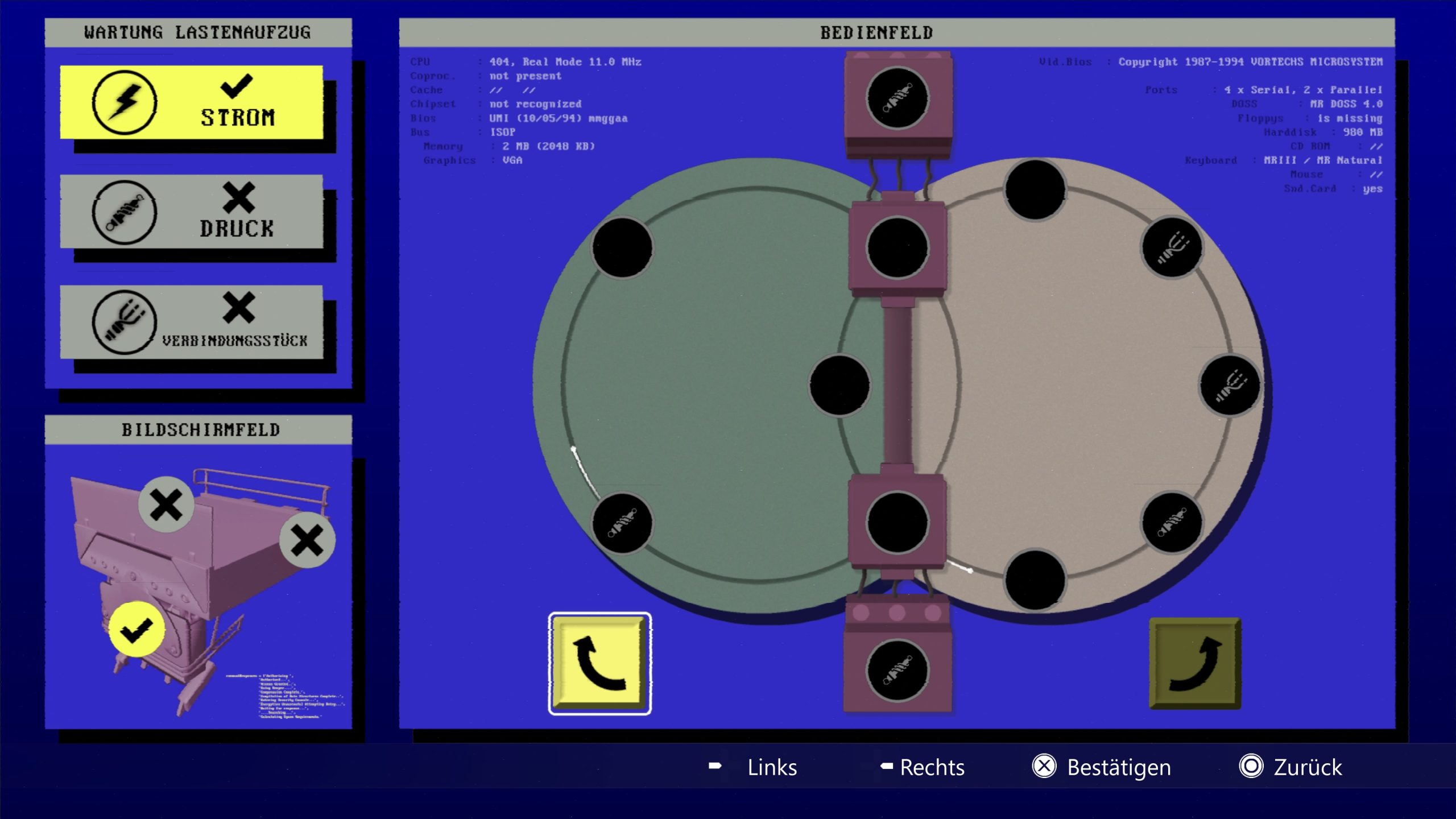Open the STROM status row
1456x819 pixels.
192,102
